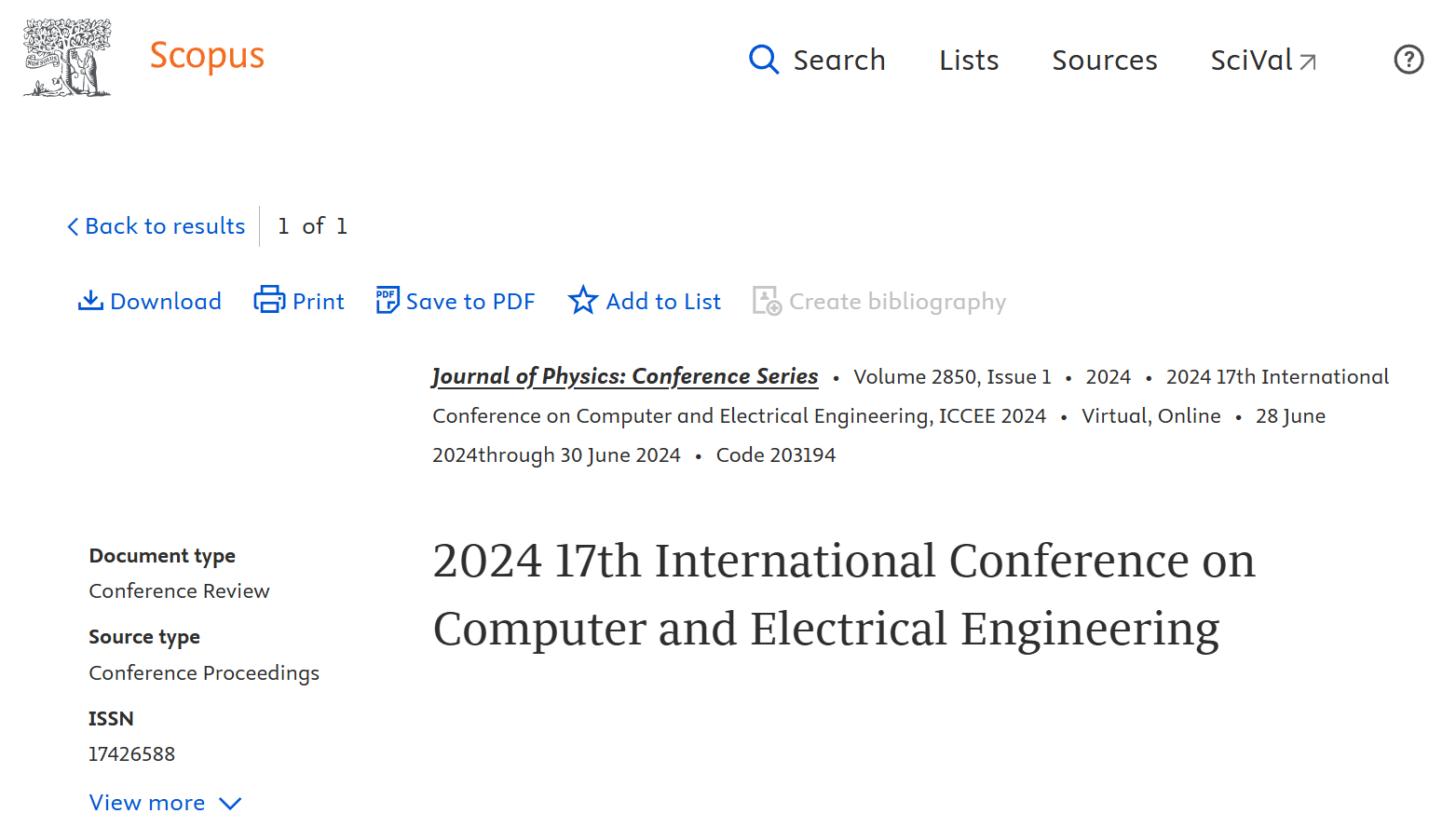Open the help question mark icon
The width and height of the screenshot is (1456, 827).
tap(1408, 60)
